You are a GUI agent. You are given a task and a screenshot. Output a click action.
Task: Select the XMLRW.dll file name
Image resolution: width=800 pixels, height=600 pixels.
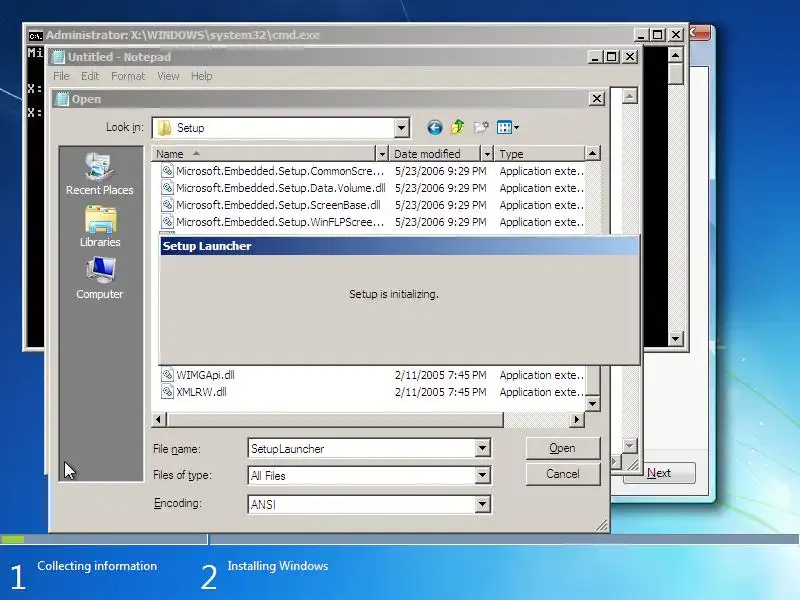tap(202, 392)
